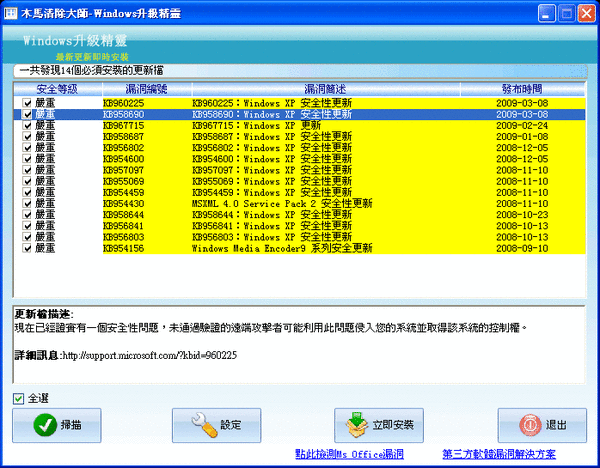Click the application icon in title bar
This screenshot has height=468, width=600.
point(10,13)
